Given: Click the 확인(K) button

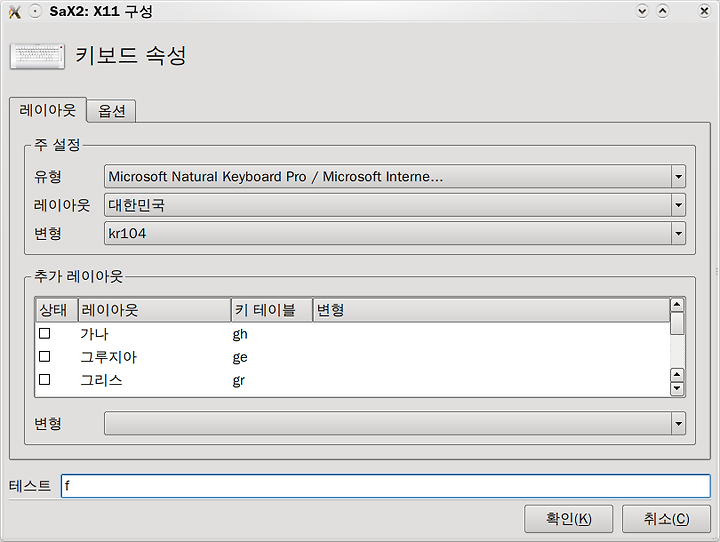Looking at the screenshot, I should [568, 519].
